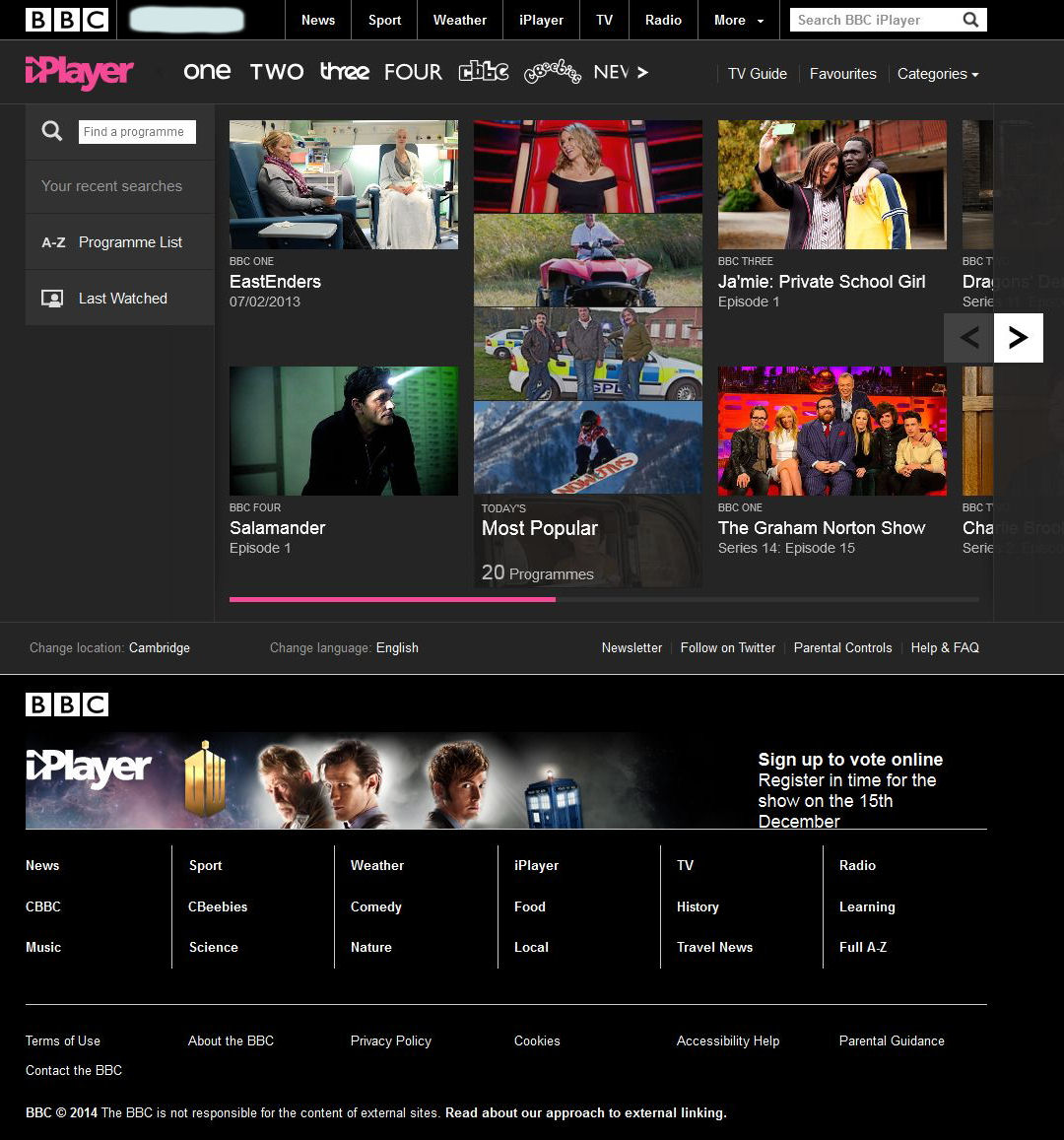Open the TV Guide link
This screenshot has width=1064, height=1140.
click(x=758, y=74)
